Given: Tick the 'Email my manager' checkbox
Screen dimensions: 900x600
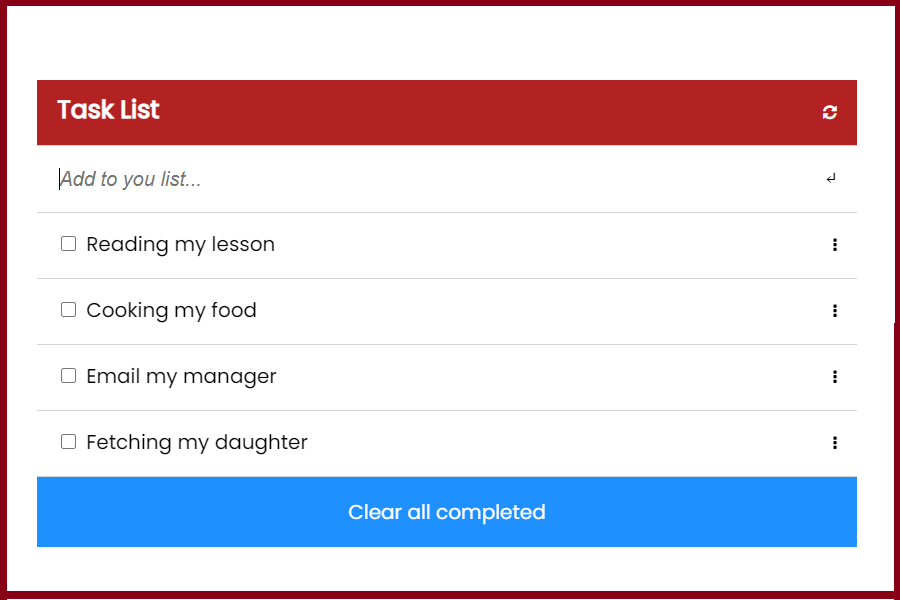Looking at the screenshot, I should click(x=68, y=376).
